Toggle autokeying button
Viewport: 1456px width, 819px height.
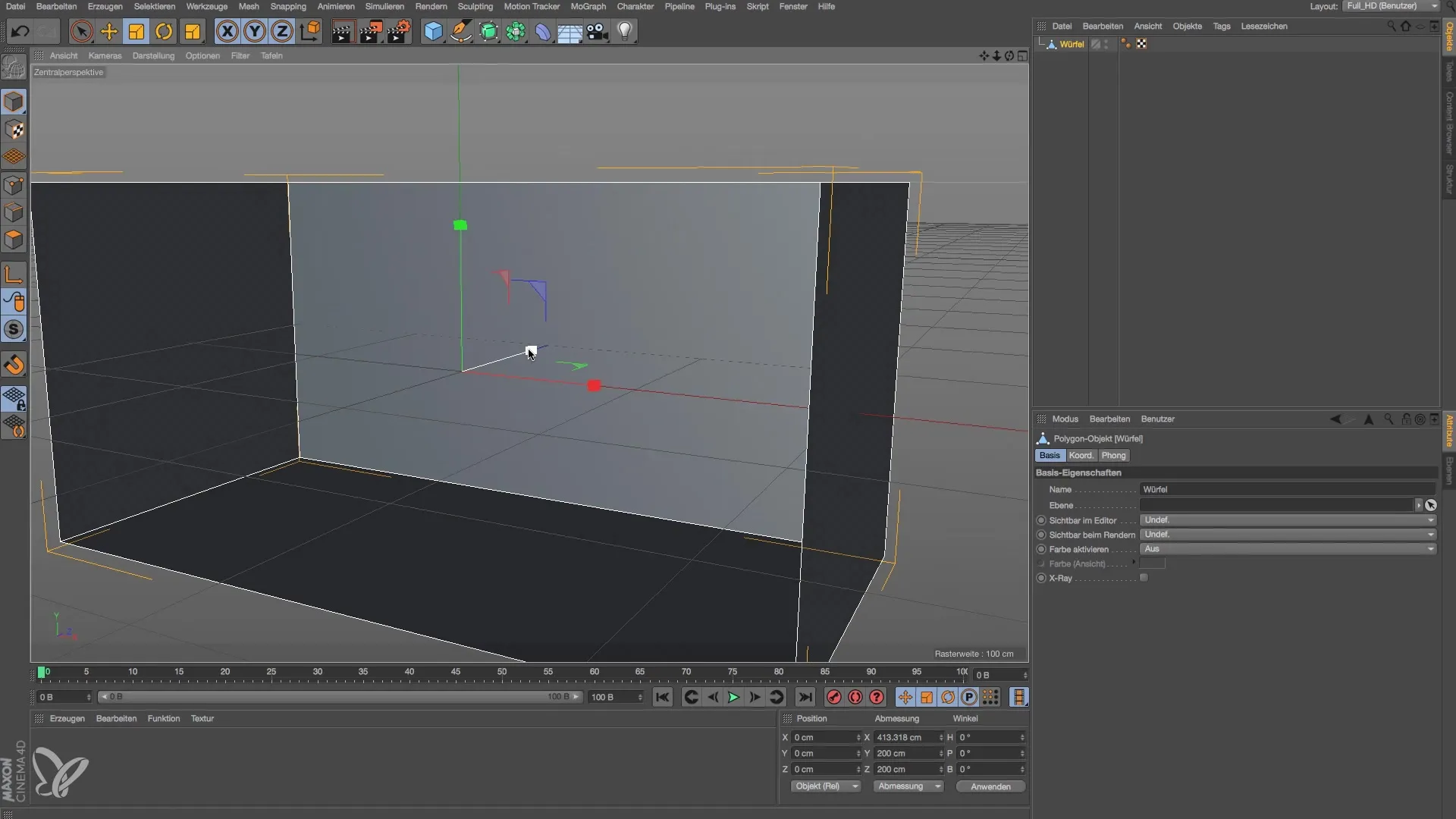(x=855, y=697)
